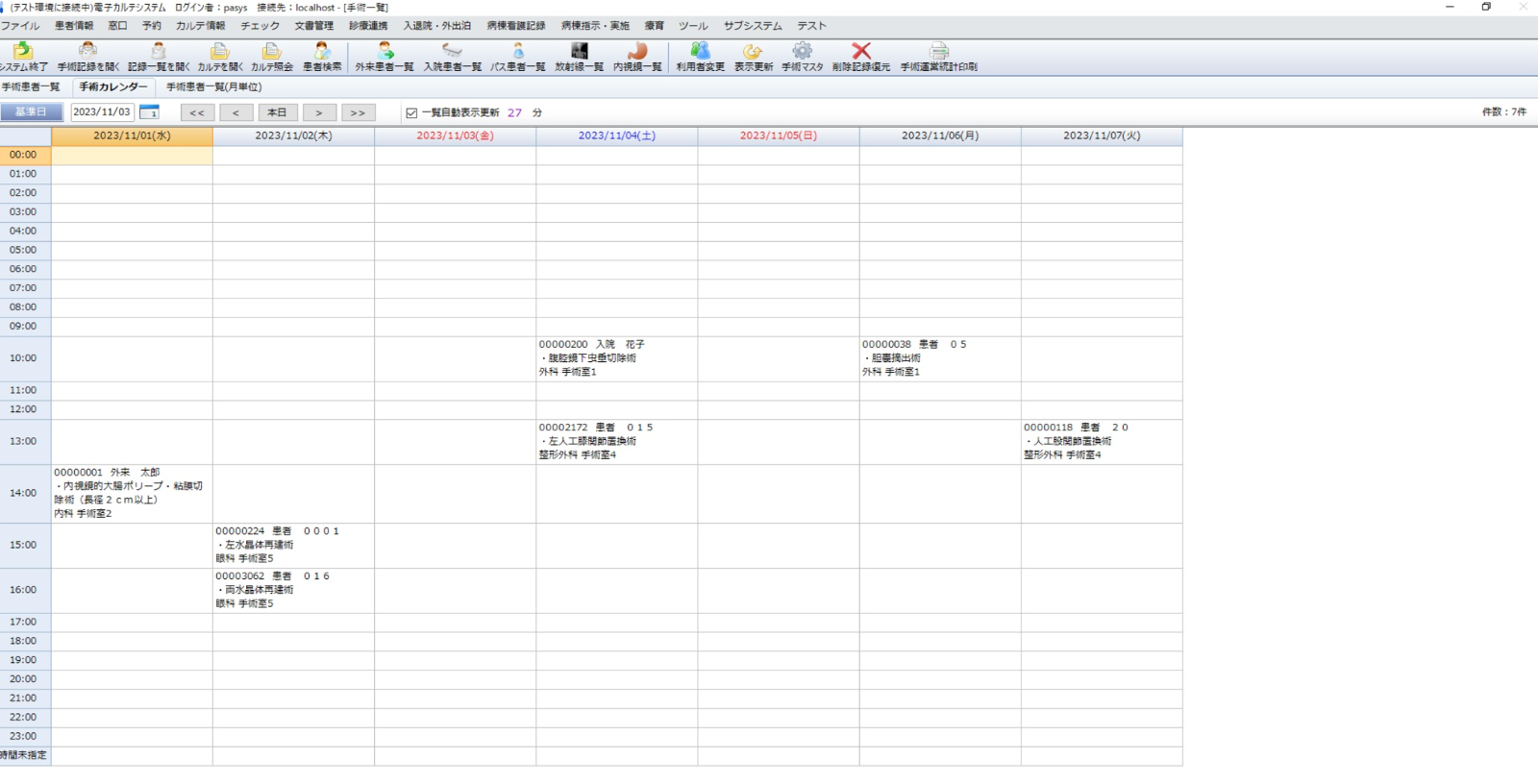Open the 外来患者一覧 list icon

click(x=384, y=52)
